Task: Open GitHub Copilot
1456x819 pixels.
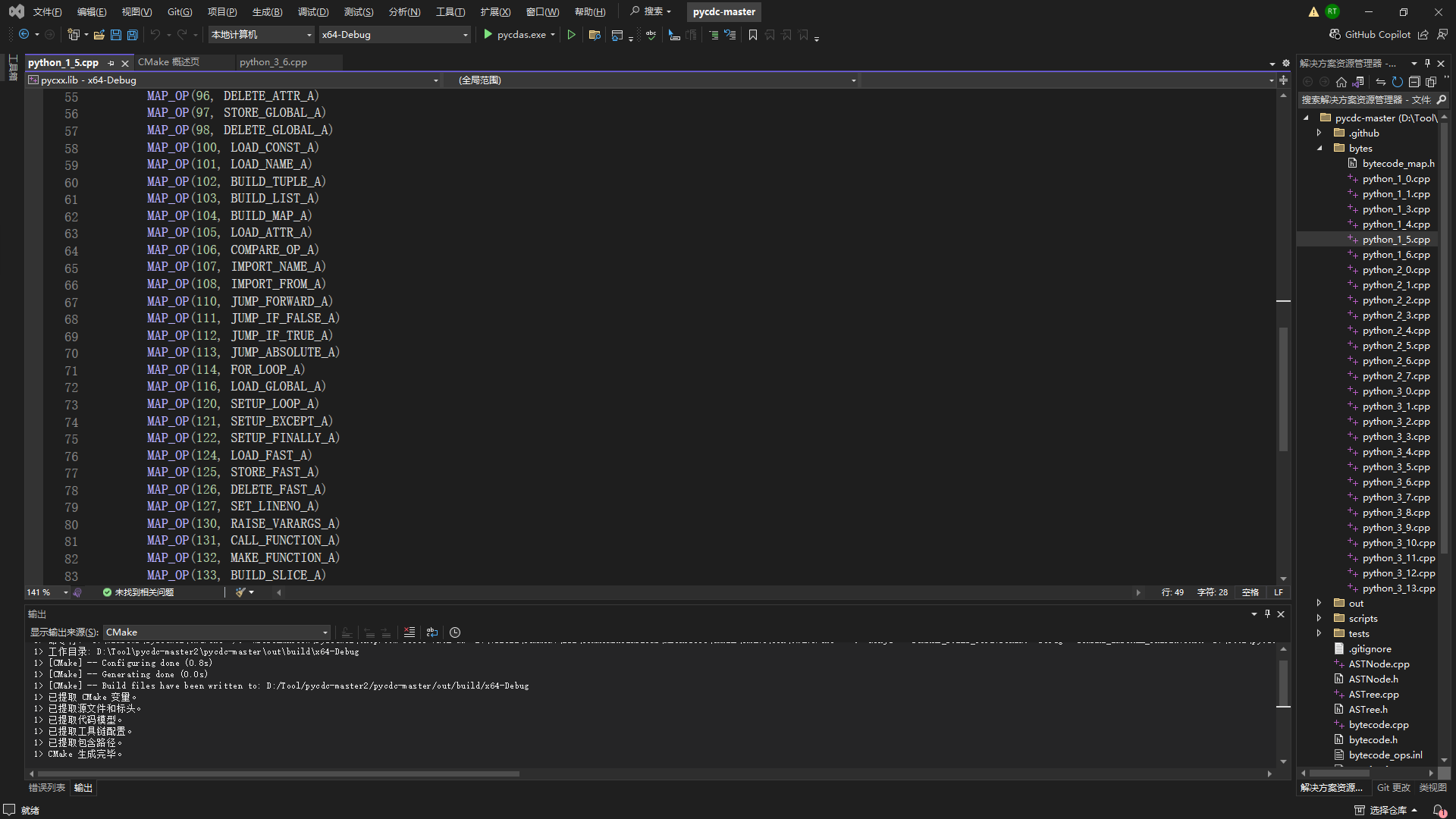Action: (1370, 35)
